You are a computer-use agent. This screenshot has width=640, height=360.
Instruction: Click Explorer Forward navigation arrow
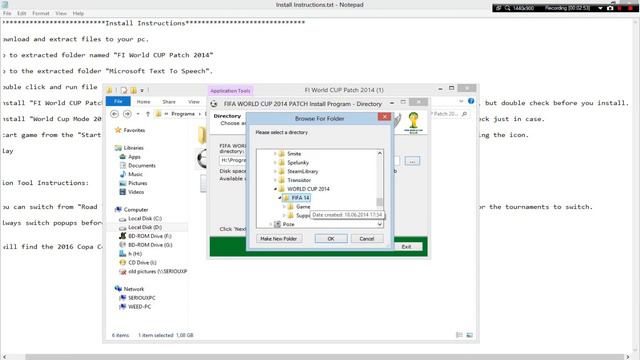127,114
